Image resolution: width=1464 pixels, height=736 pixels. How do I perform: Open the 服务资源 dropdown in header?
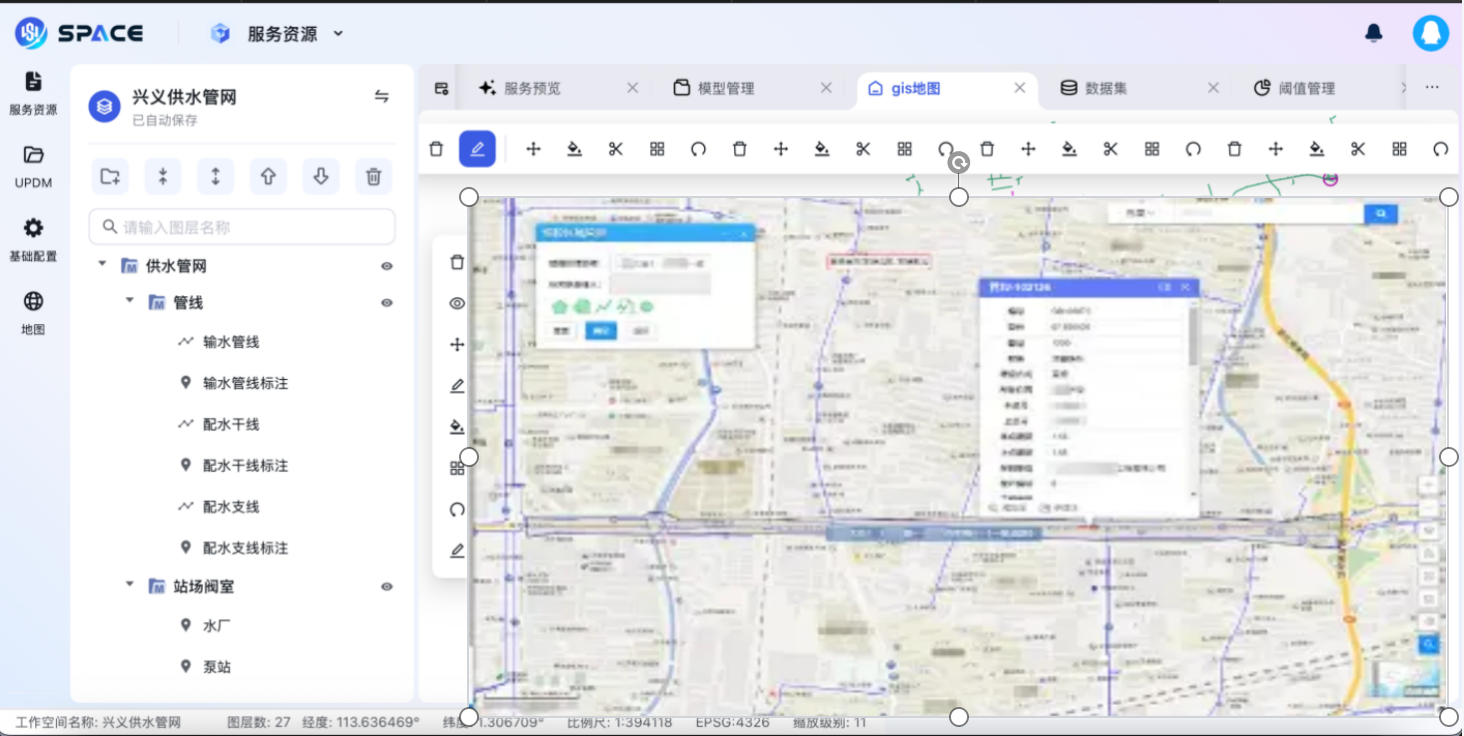[x=281, y=34]
